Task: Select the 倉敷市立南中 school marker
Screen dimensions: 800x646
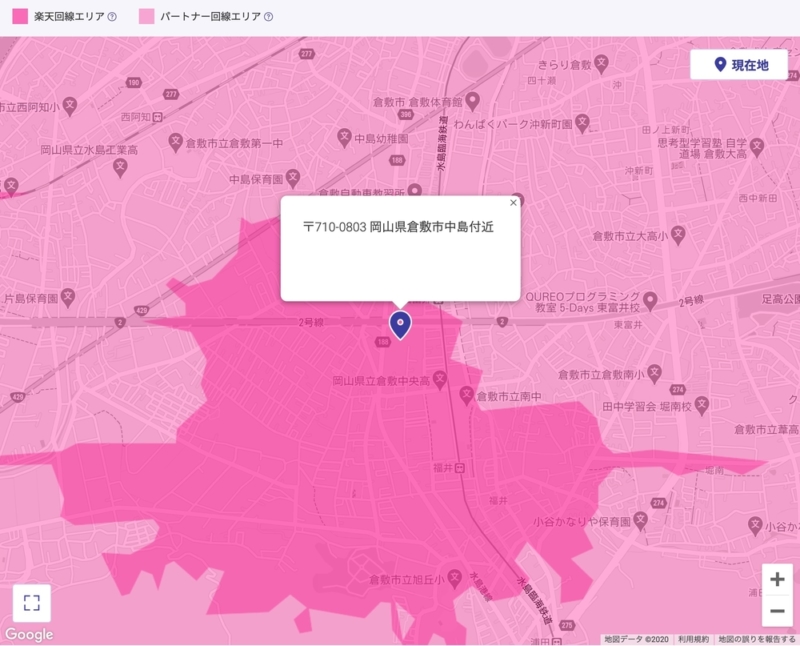Action: pos(466,395)
